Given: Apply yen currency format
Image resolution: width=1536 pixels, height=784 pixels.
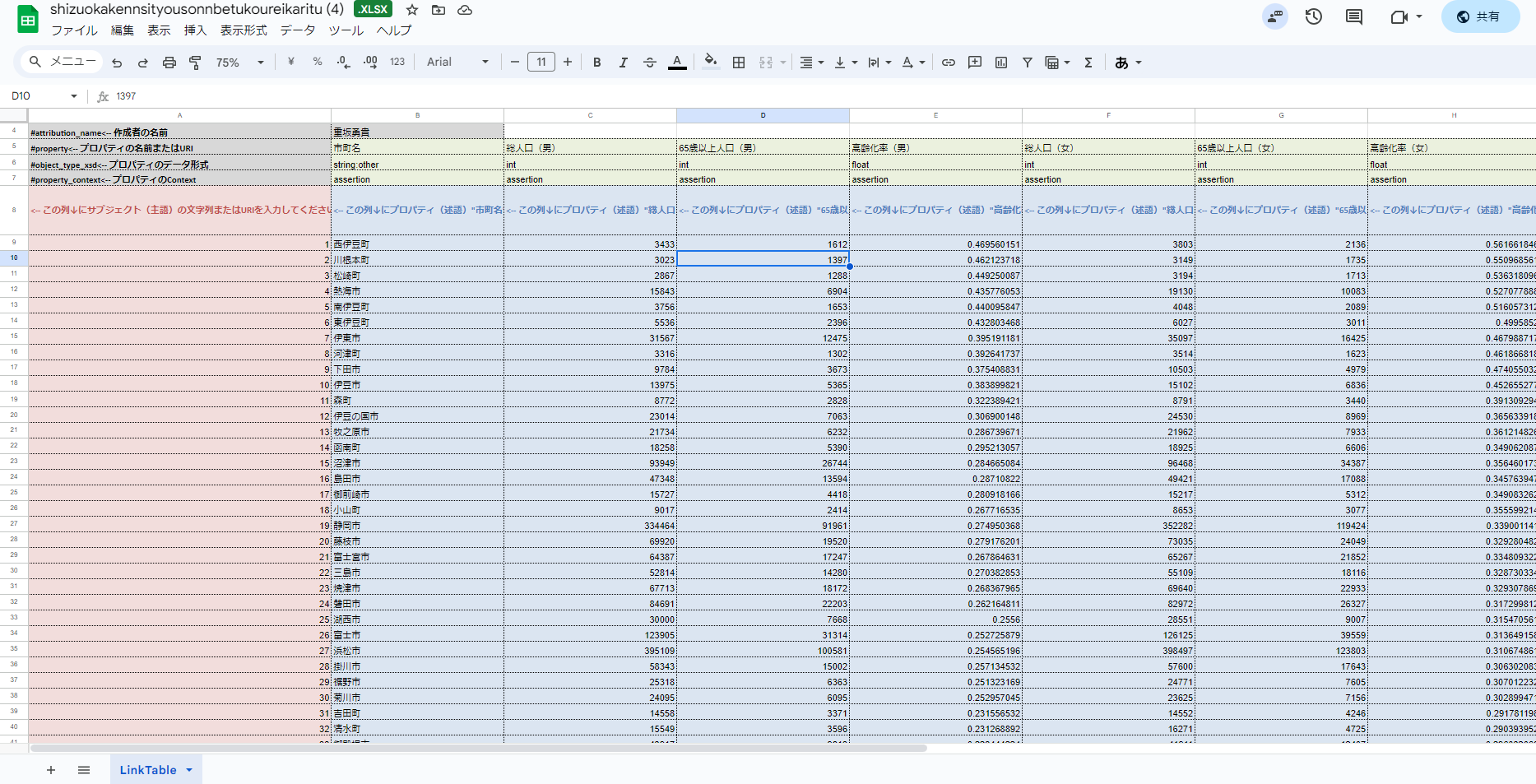Looking at the screenshot, I should click(291, 62).
